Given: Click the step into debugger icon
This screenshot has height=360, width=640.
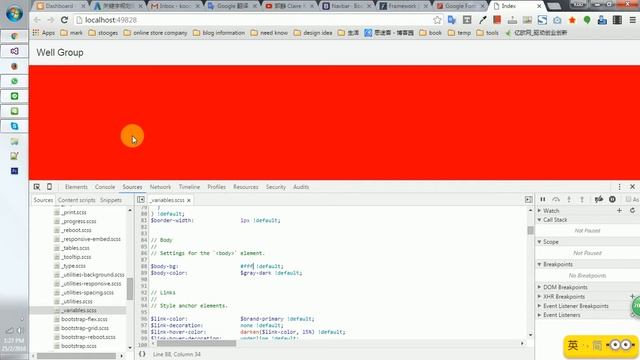Looking at the screenshot, I should click(x=569, y=199).
